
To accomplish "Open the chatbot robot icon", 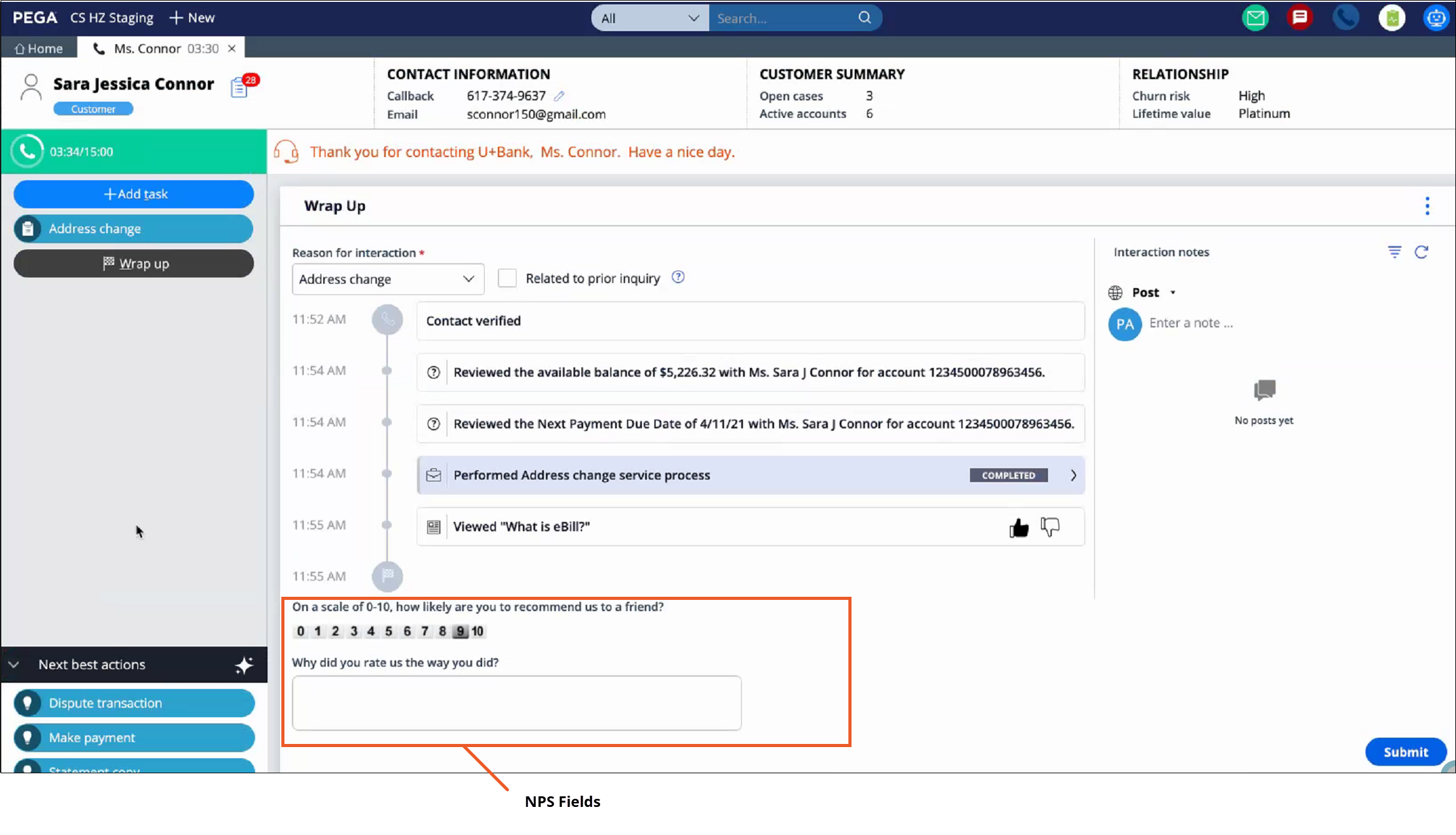I will 1436,18.
